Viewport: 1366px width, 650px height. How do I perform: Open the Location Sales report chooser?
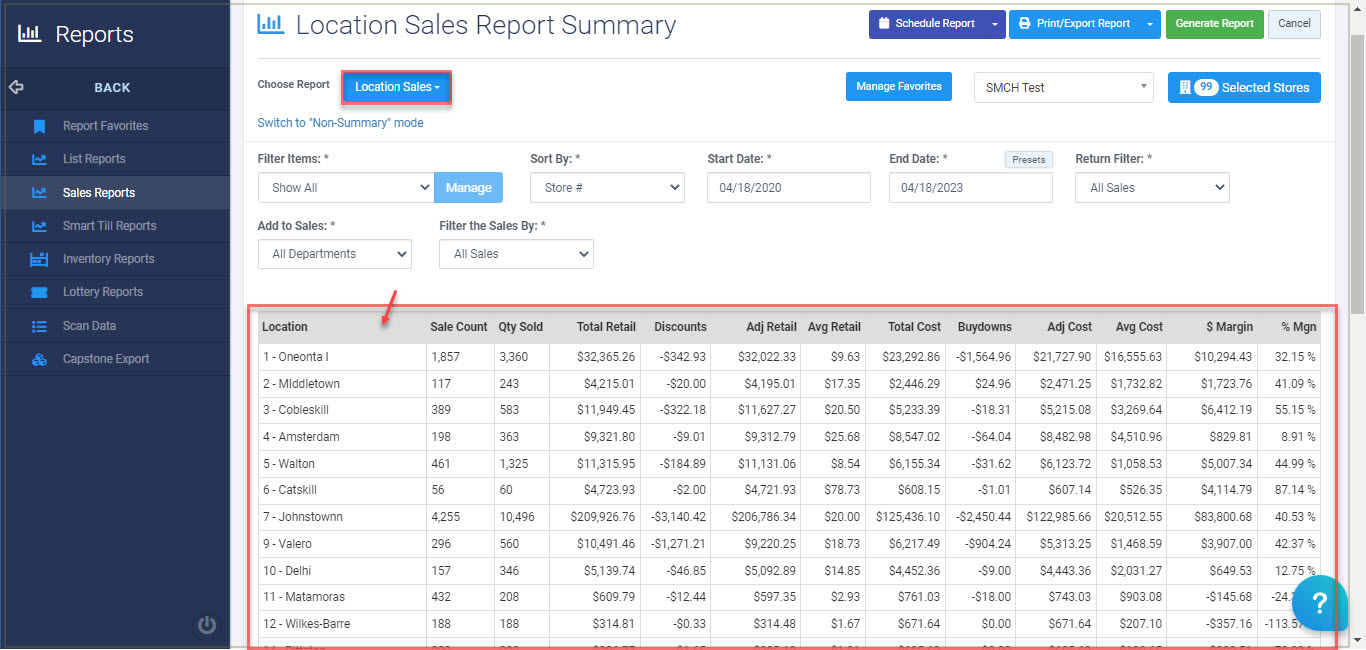[397, 87]
